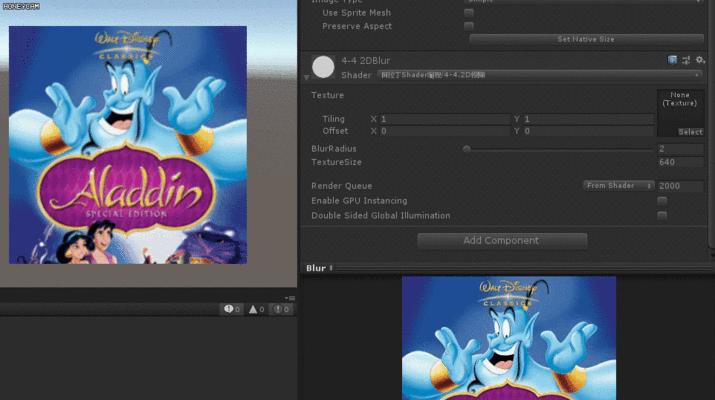The image size is (715, 400).
Task: Click the 4-4 2DBlur material sphere preview
Action: 323,67
